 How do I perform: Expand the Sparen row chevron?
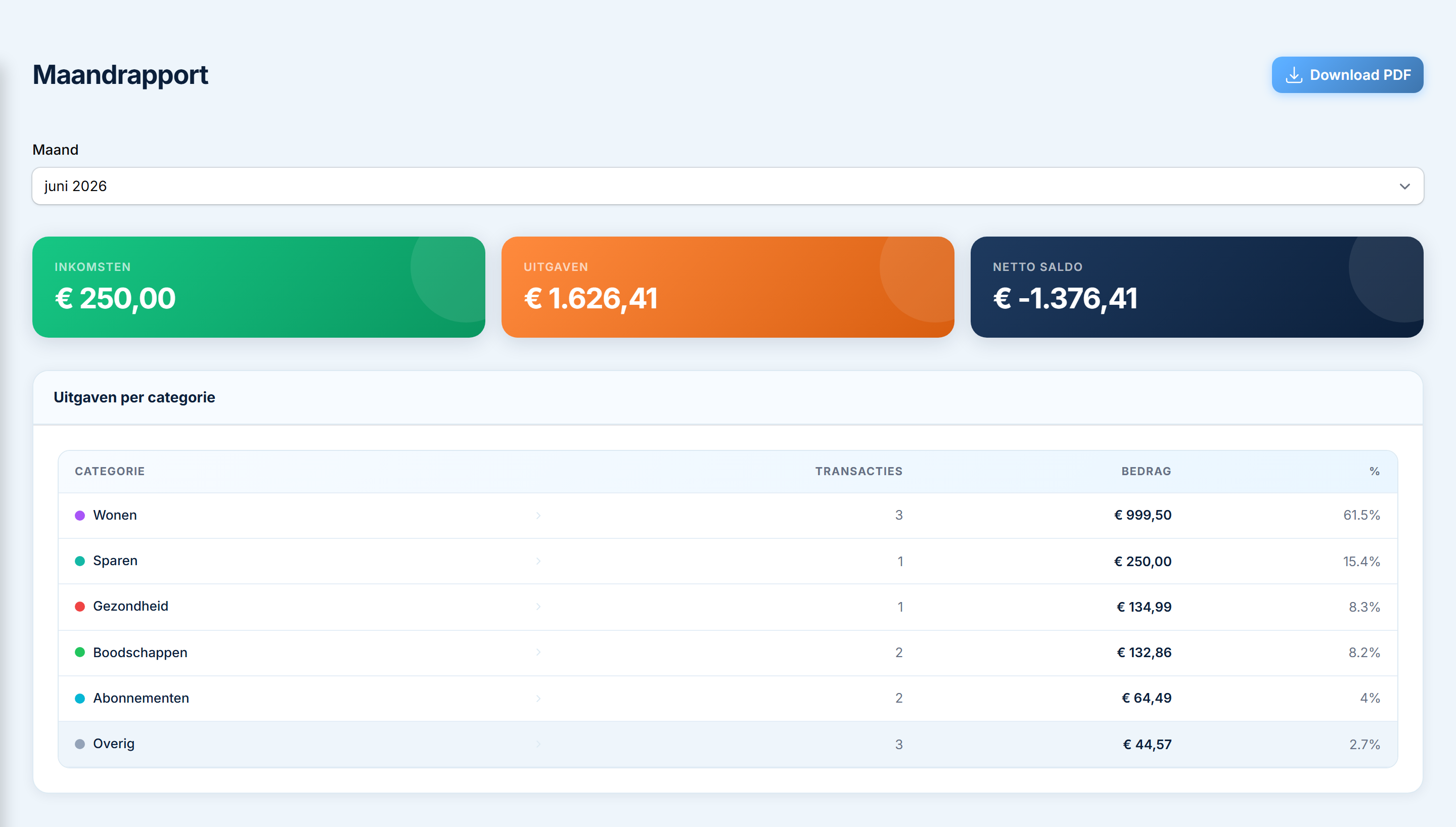click(x=538, y=561)
